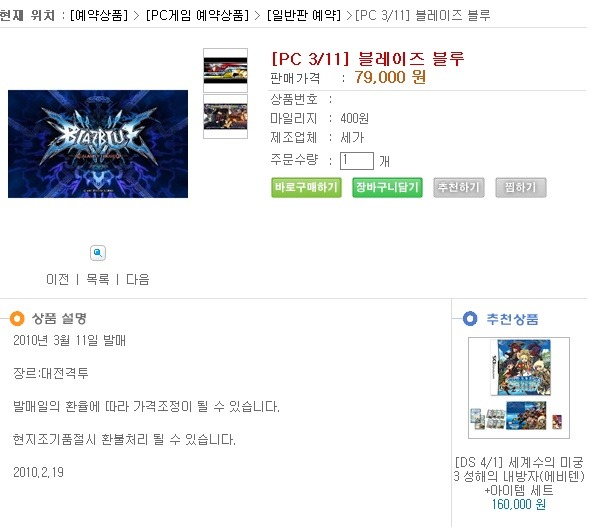598x527 pixels.
Task: Add the item with the 장바구니담기 button
Action: click(387, 187)
